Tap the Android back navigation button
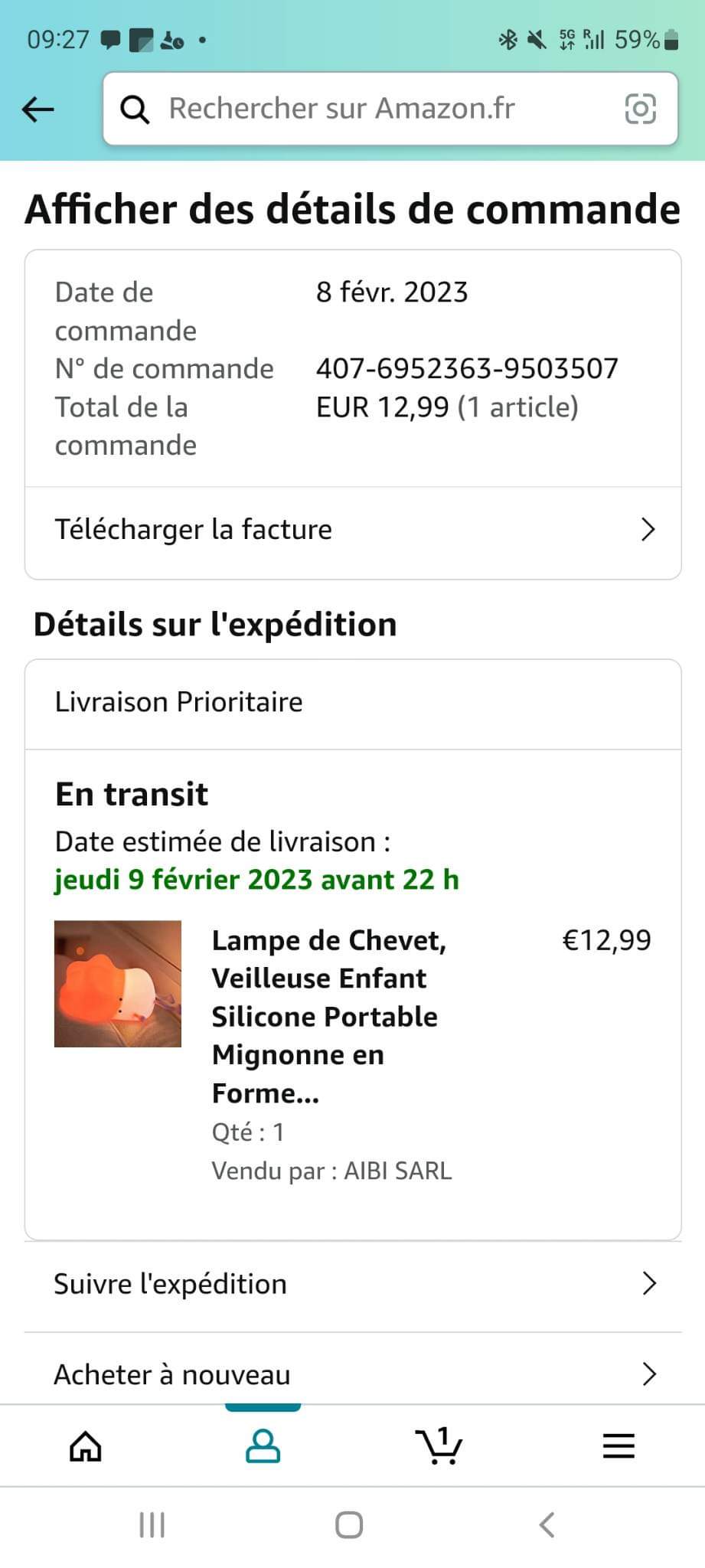Viewport: 705px width, 1568px height. 547,1525
